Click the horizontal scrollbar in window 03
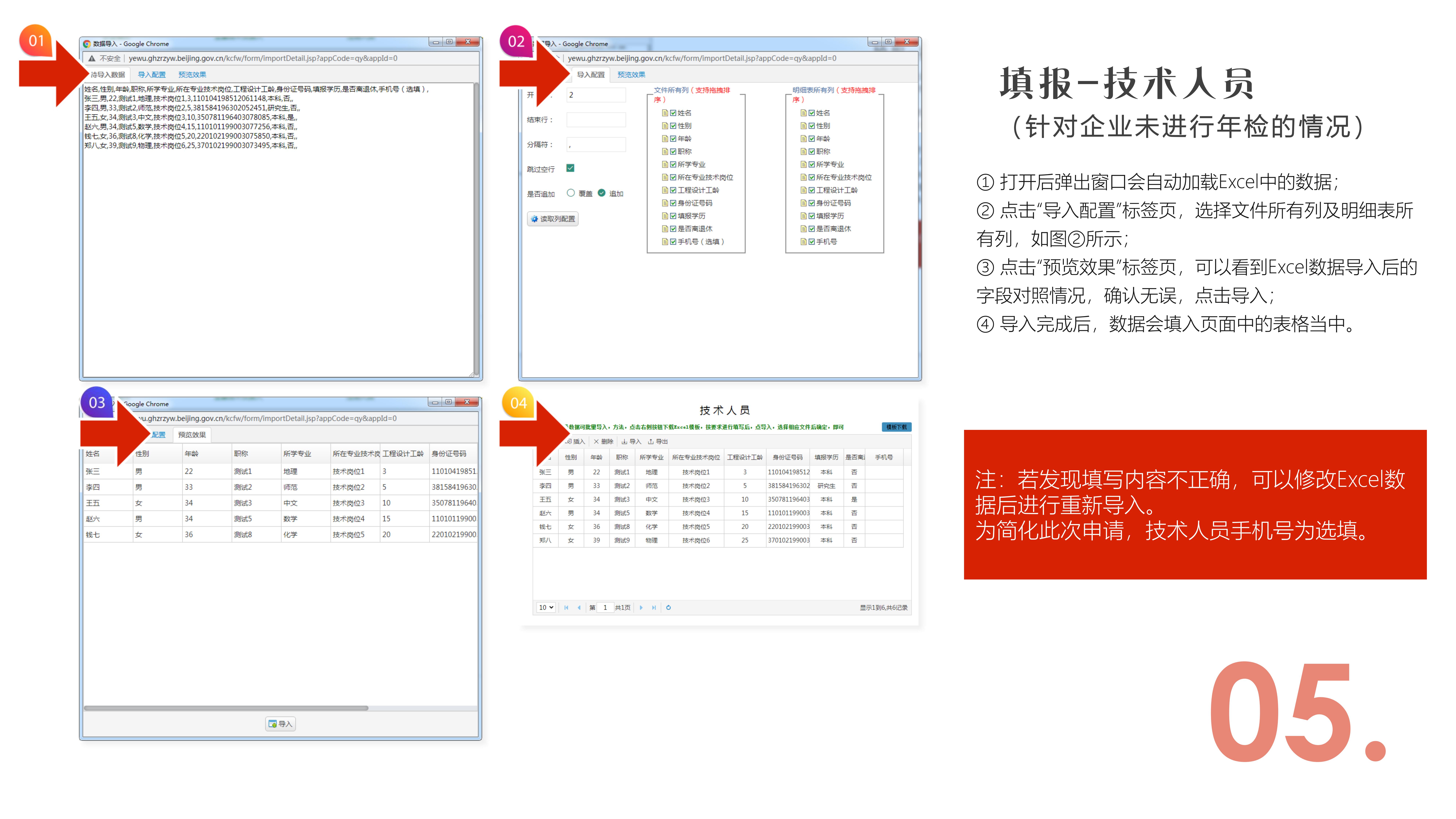1456x819 pixels. pos(226,708)
